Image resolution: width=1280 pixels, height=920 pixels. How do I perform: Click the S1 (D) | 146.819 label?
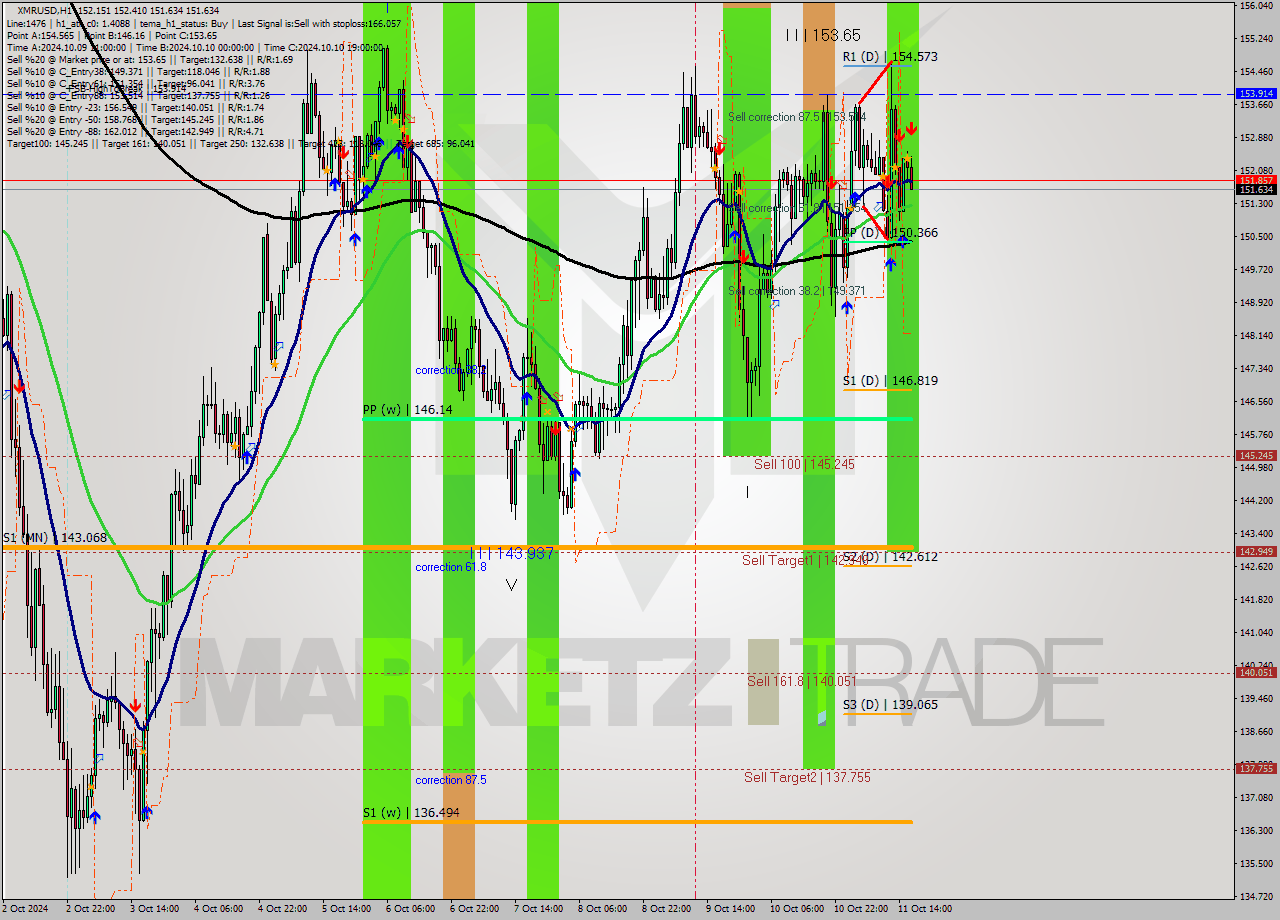coord(890,381)
